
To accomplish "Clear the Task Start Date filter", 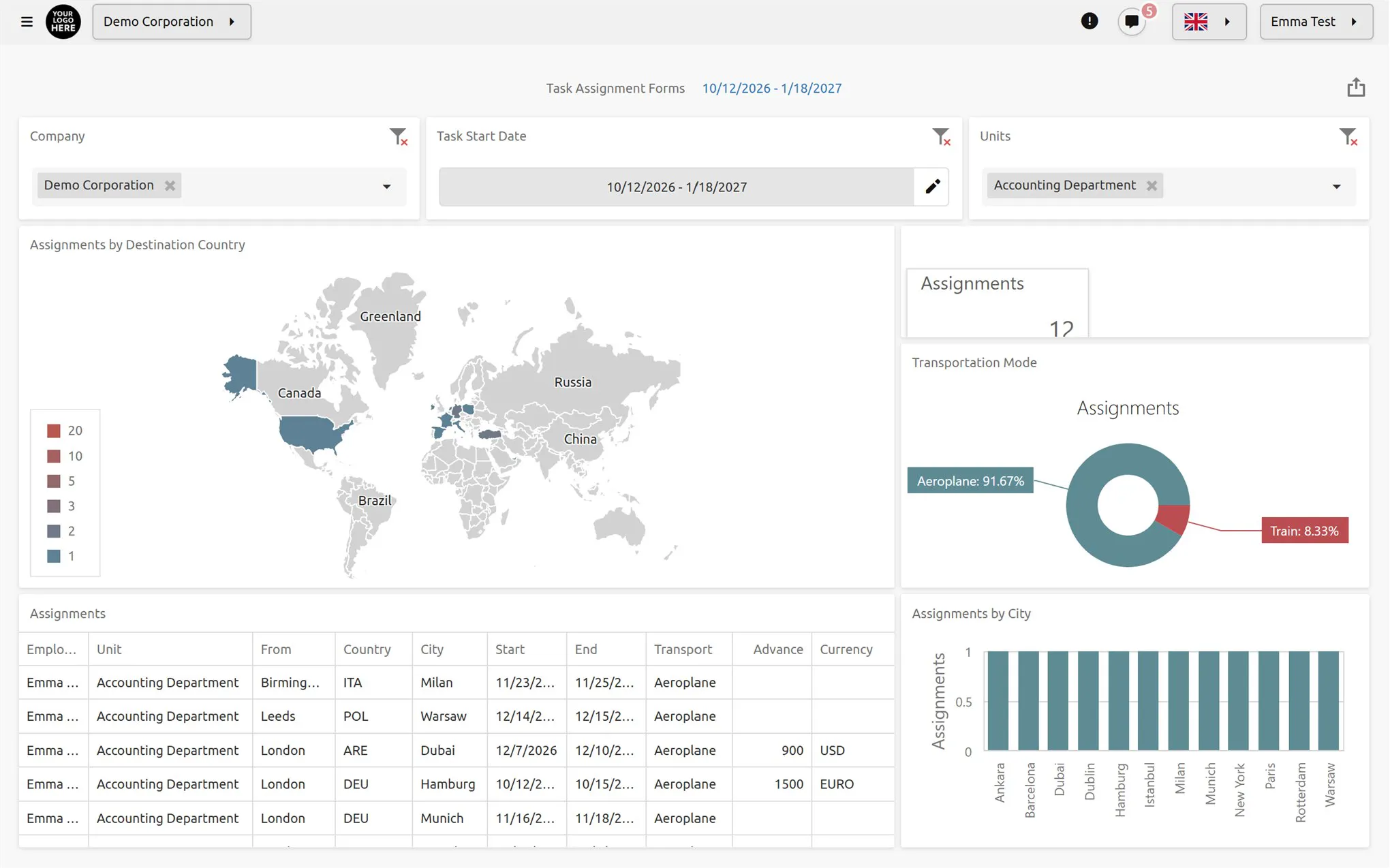I will [x=941, y=136].
